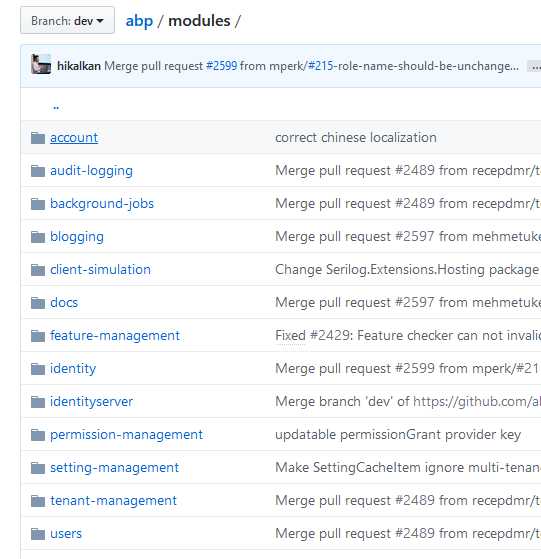541x559 pixels.
Task: Open the Branch: dev dropdown
Action: coord(67,21)
